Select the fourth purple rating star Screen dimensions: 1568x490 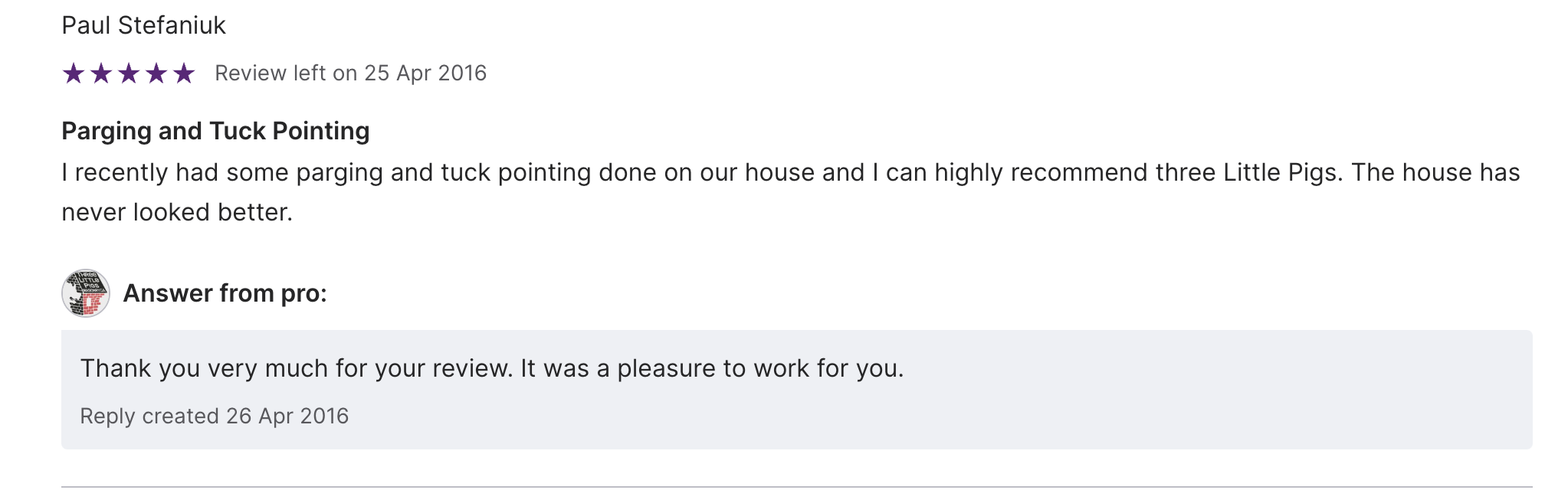click(156, 73)
